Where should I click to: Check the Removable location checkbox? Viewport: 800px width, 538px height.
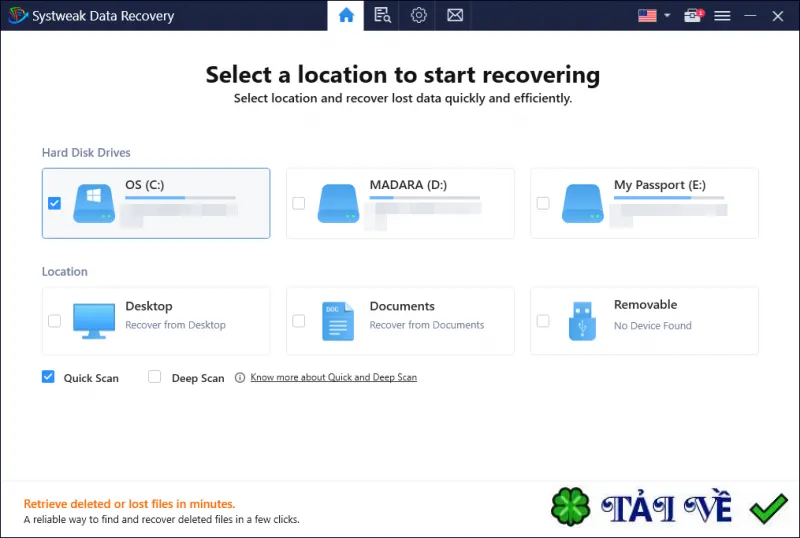[543, 321]
